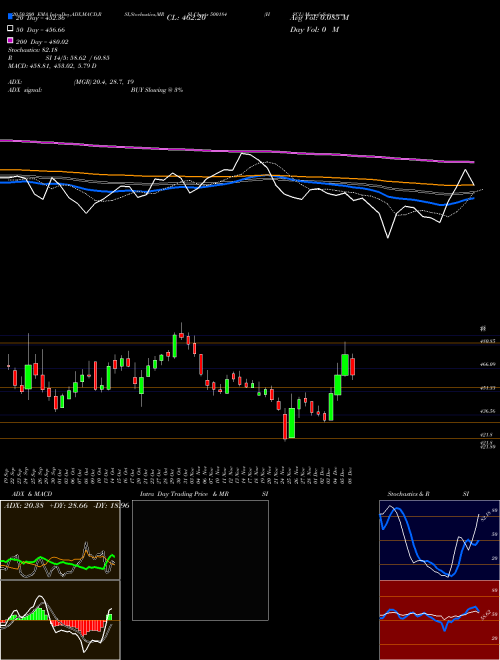The height and width of the screenshot is (660, 500).
Task: Select the MACD: 458.81, 453.02, 5.79 D line
Action: pyautogui.click(x=52, y=66)
